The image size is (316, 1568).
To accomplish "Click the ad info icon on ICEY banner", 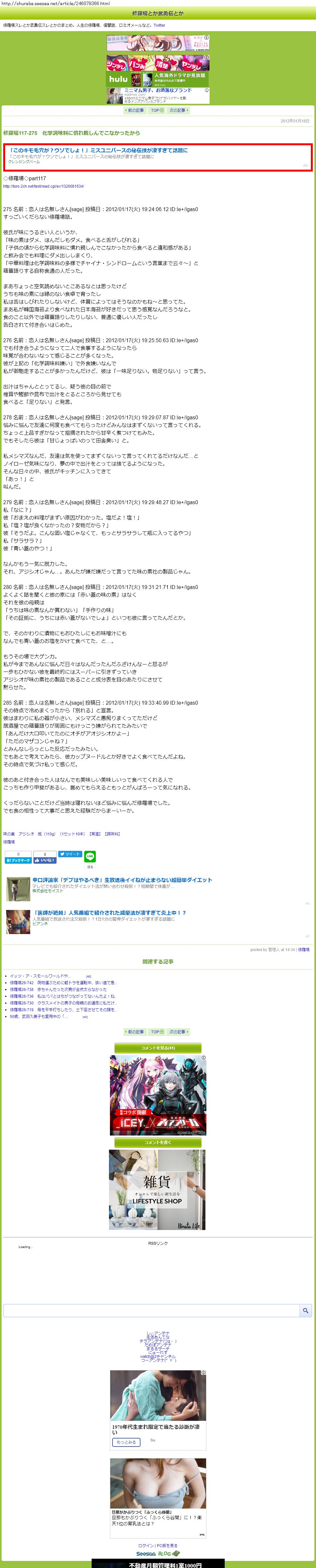I will 203,1058.
